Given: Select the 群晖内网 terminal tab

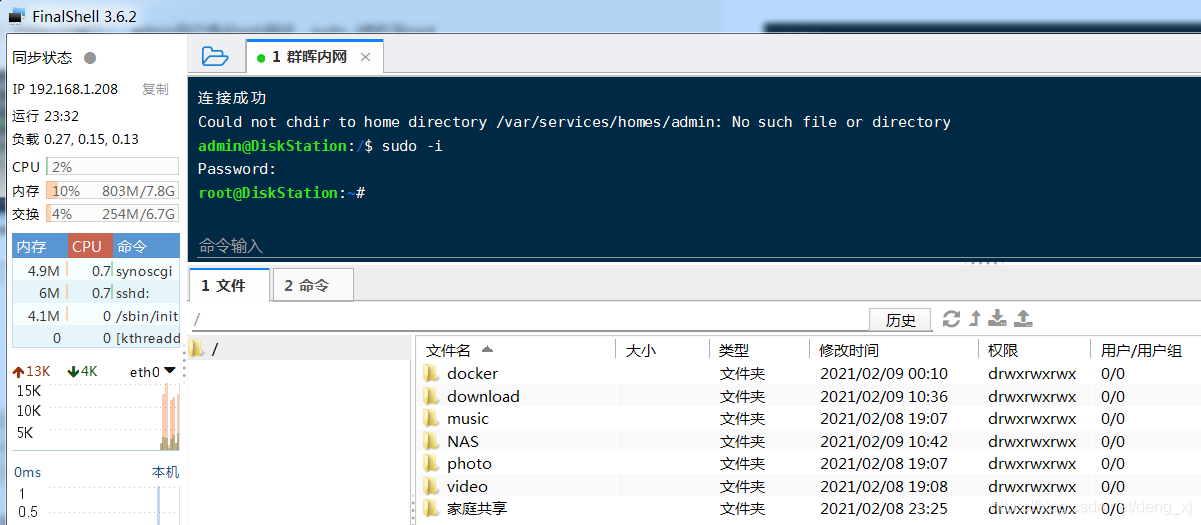Looking at the screenshot, I should coord(314,57).
